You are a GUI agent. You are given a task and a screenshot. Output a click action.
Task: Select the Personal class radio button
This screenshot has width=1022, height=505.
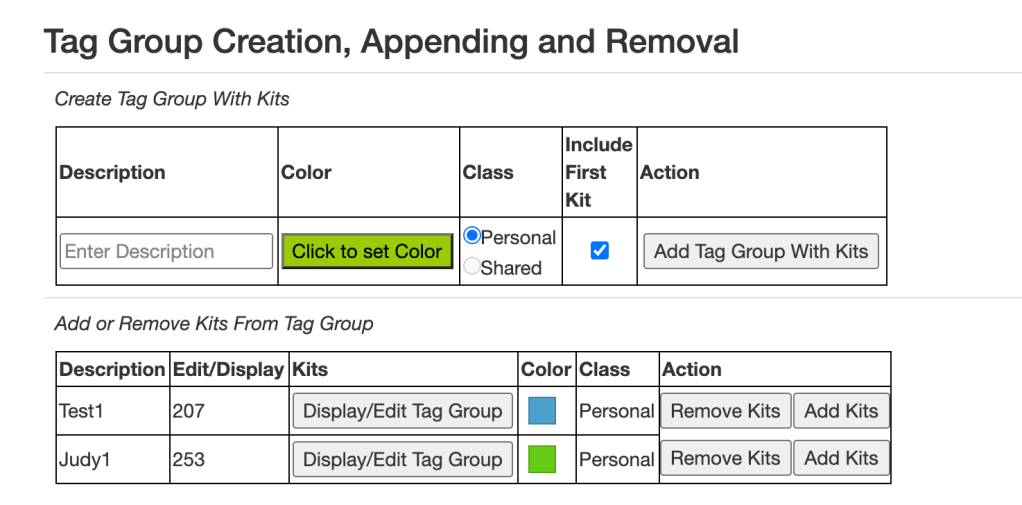coord(472,236)
